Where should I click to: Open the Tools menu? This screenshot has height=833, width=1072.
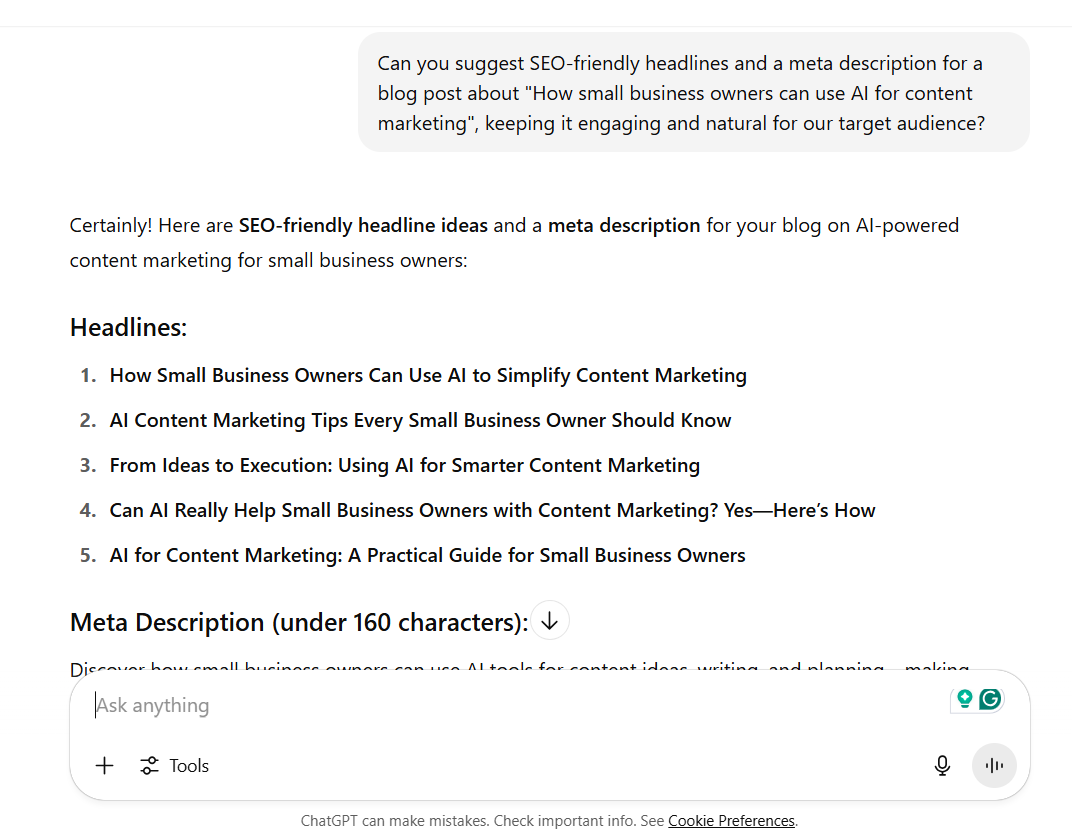(x=174, y=765)
